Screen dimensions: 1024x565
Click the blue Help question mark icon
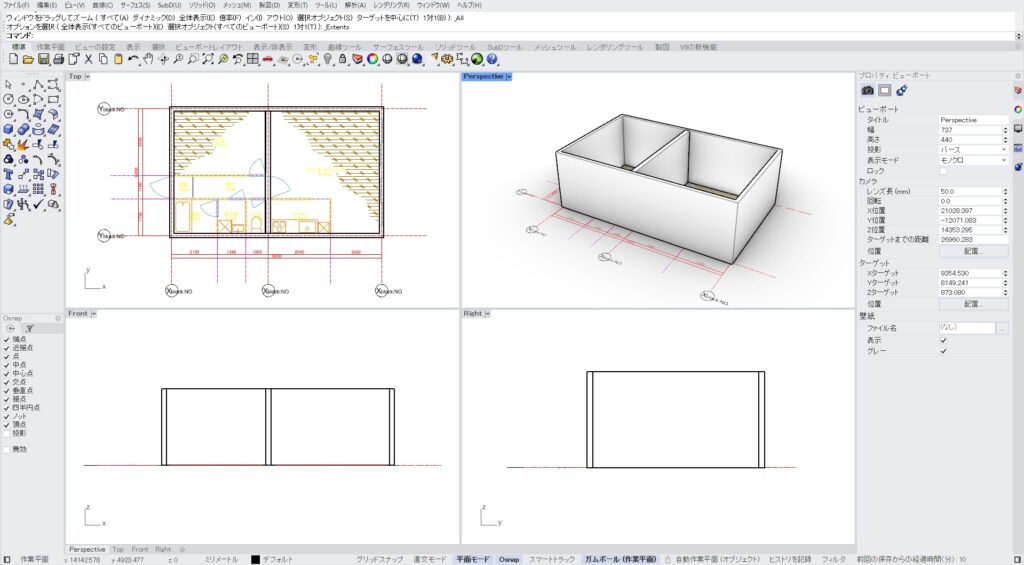point(492,60)
